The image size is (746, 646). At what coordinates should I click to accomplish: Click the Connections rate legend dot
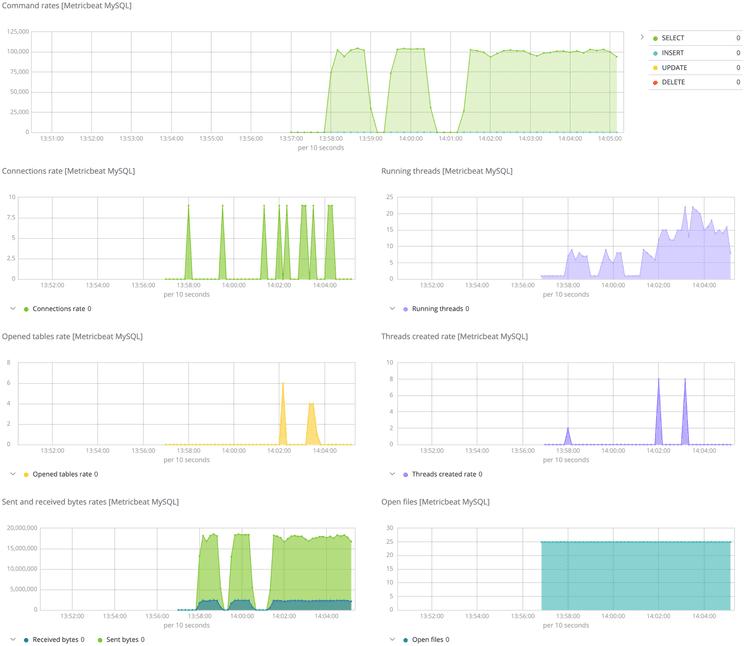(x=26, y=309)
